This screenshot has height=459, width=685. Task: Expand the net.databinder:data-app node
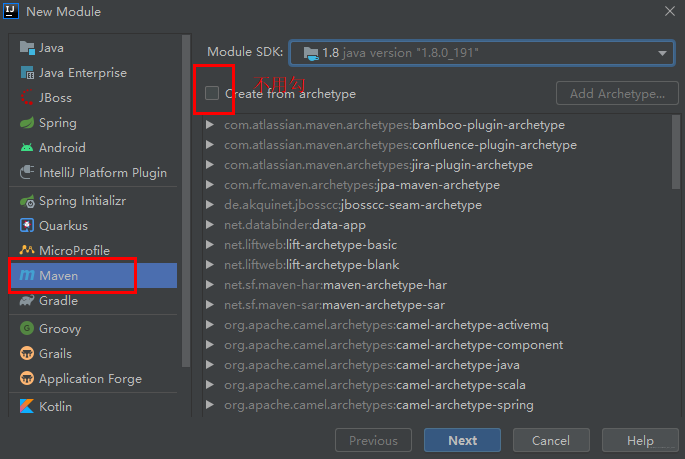pos(210,225)
